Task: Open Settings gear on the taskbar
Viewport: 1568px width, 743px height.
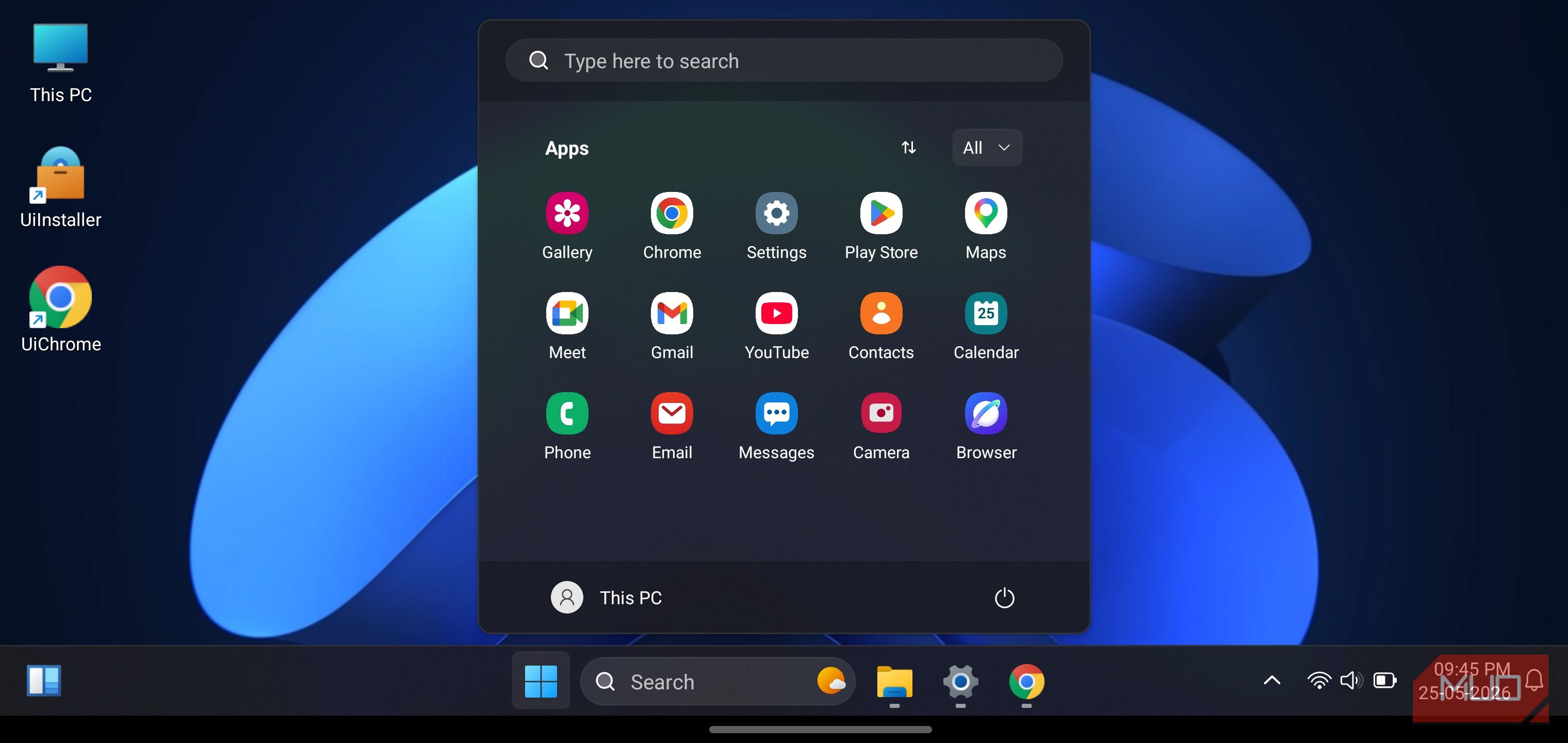Action: pyautogui.click(x=960, y=682)
